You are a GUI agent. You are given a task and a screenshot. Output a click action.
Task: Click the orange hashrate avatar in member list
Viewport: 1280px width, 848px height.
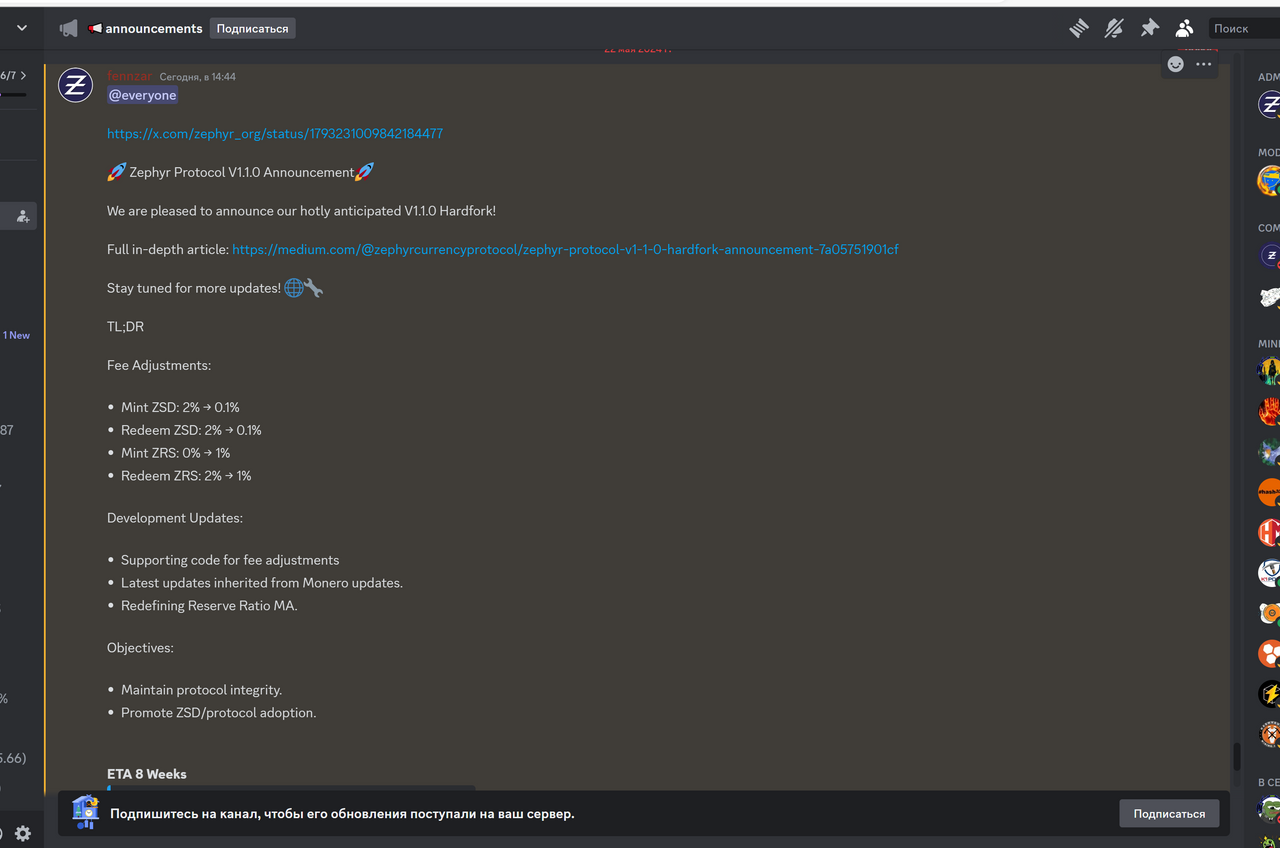coord(1270,493)
